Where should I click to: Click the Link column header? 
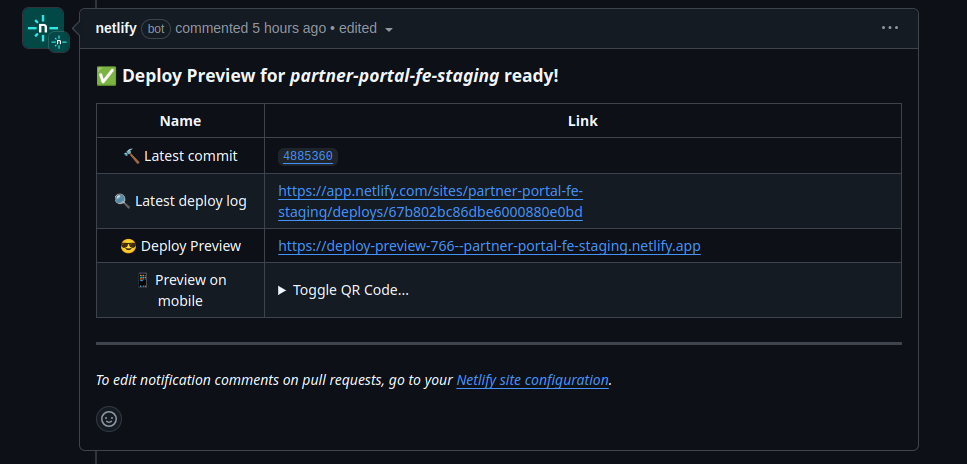click(582, 121)
